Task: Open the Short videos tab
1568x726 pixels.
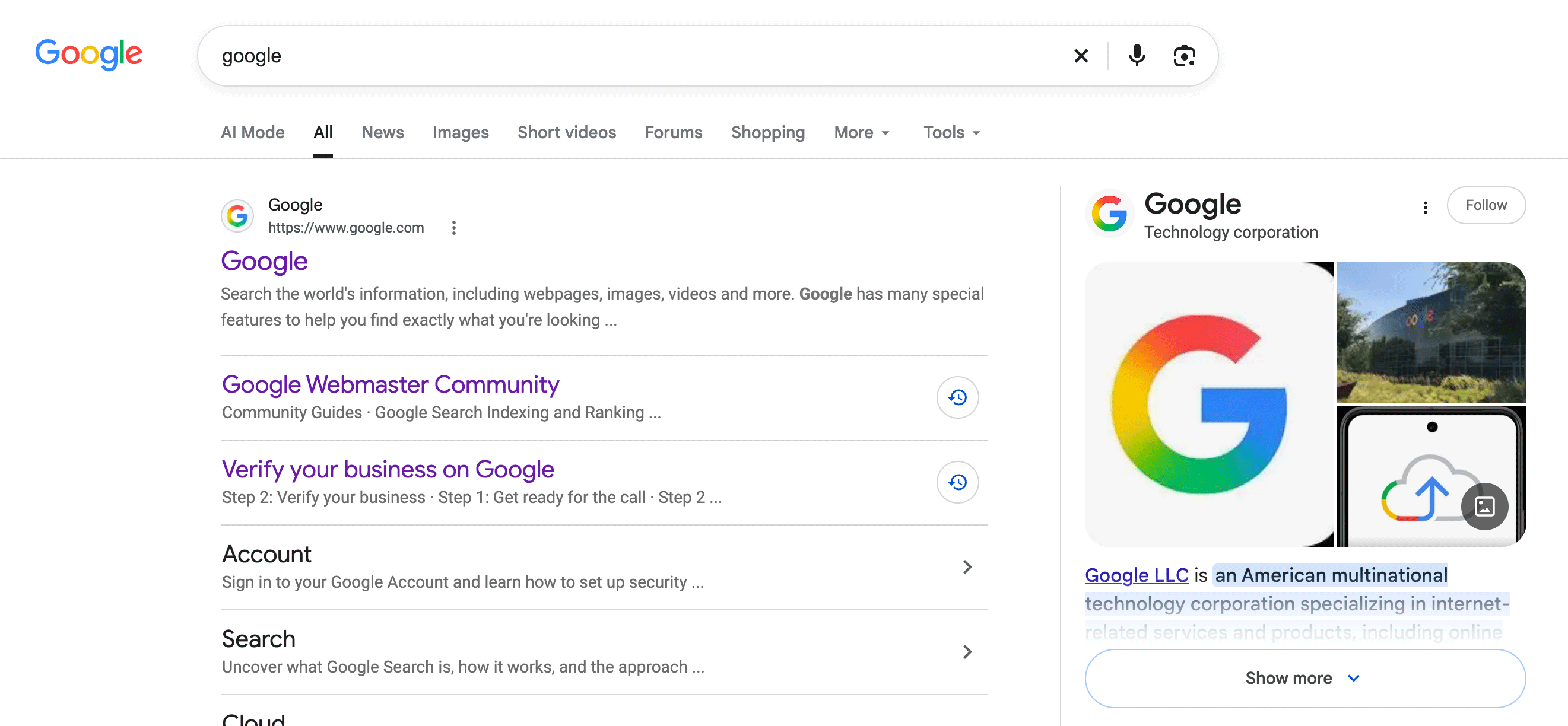Action: 567,132
